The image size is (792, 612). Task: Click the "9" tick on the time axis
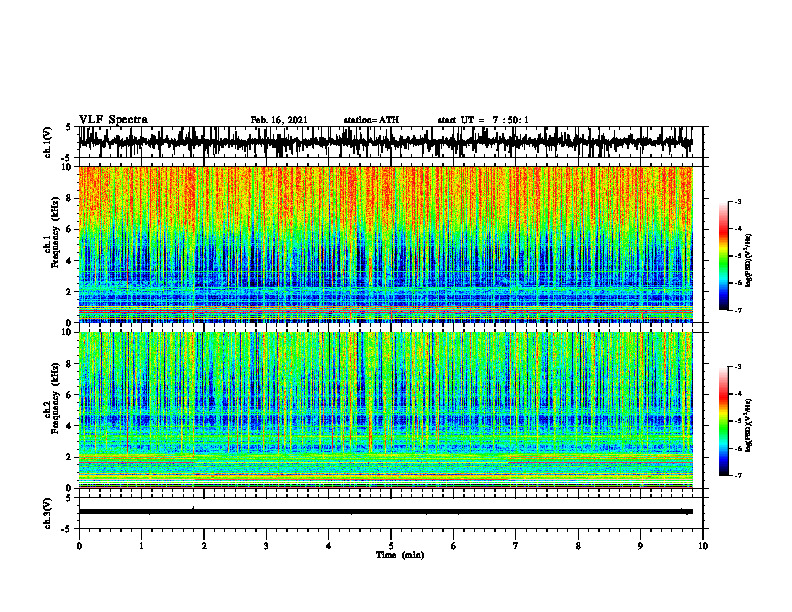(640, 546)
